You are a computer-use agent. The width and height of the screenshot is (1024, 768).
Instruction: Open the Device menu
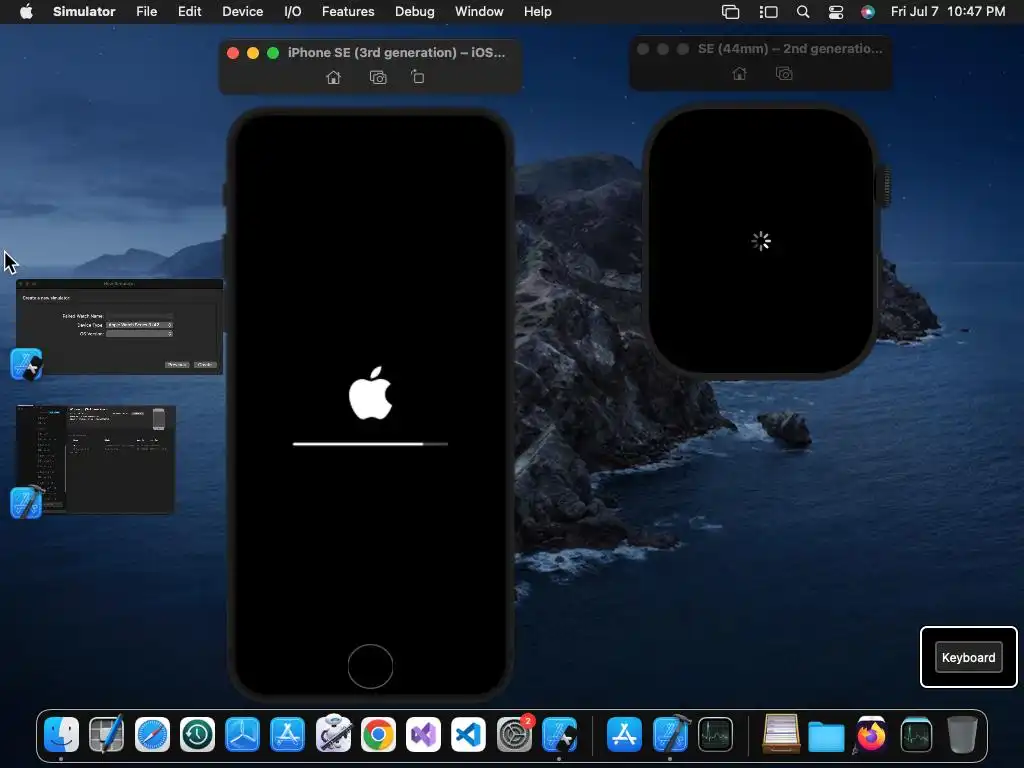tap(242, 12)
